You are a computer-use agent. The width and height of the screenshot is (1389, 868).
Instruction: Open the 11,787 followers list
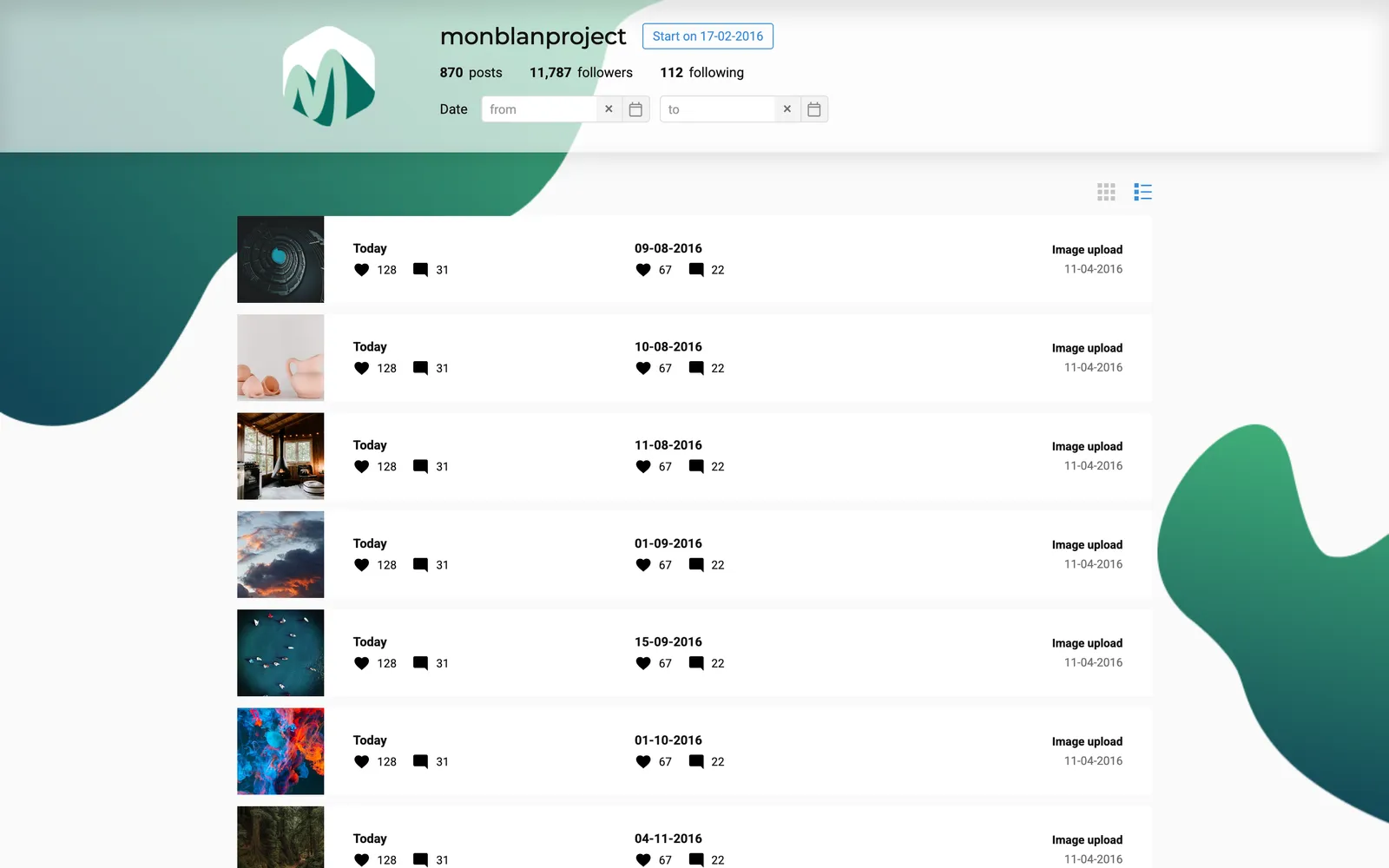pyautogui.click(x=581, y=73)
